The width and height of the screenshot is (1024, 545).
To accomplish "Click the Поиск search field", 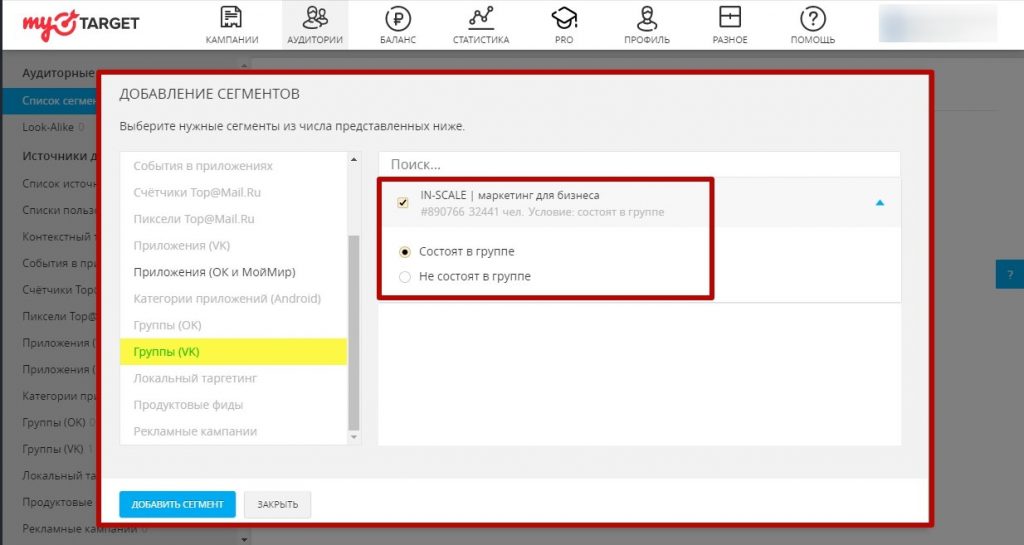I will (x=638, y=164).
